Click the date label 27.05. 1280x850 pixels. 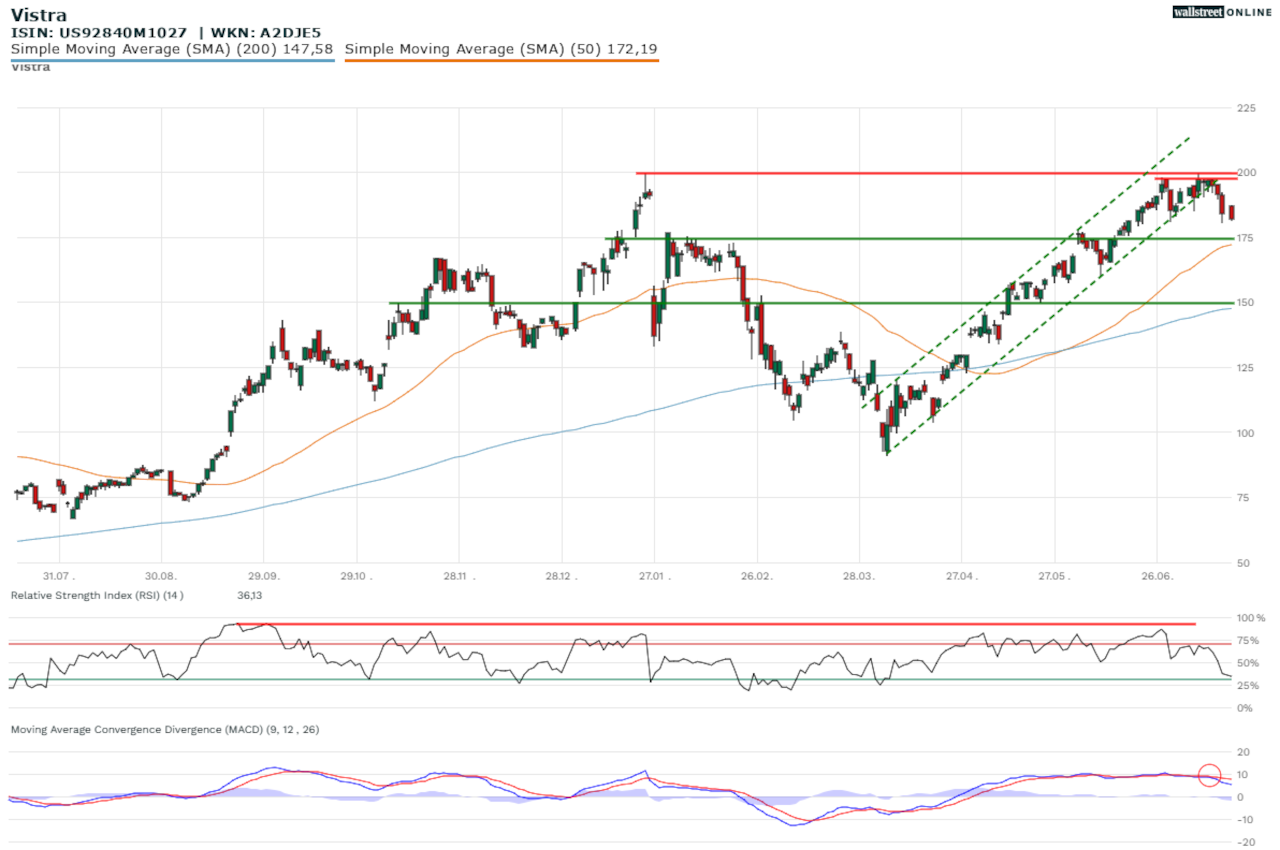tap(1053, 576)
